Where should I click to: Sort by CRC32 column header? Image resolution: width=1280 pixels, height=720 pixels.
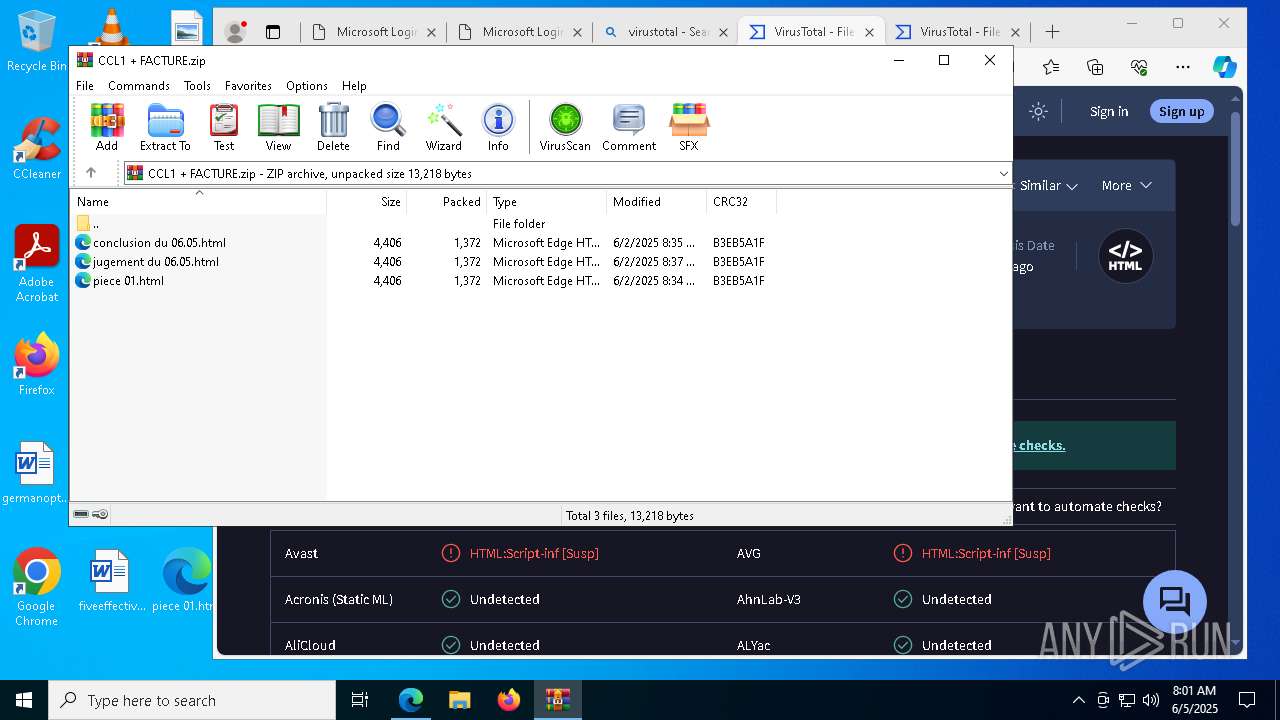pyautogui.click(x=741, y=202)
